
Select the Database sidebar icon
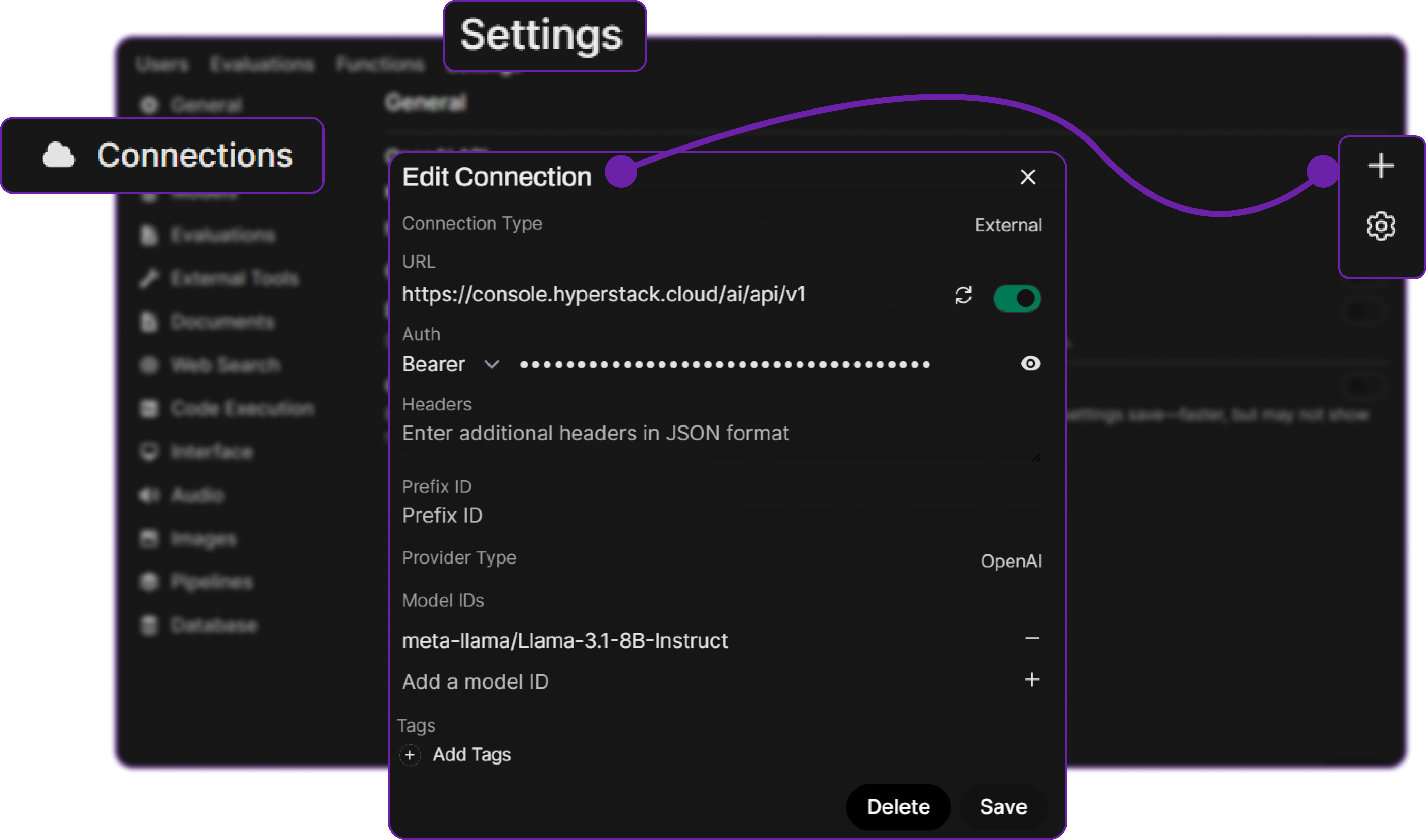coord(149,625)
